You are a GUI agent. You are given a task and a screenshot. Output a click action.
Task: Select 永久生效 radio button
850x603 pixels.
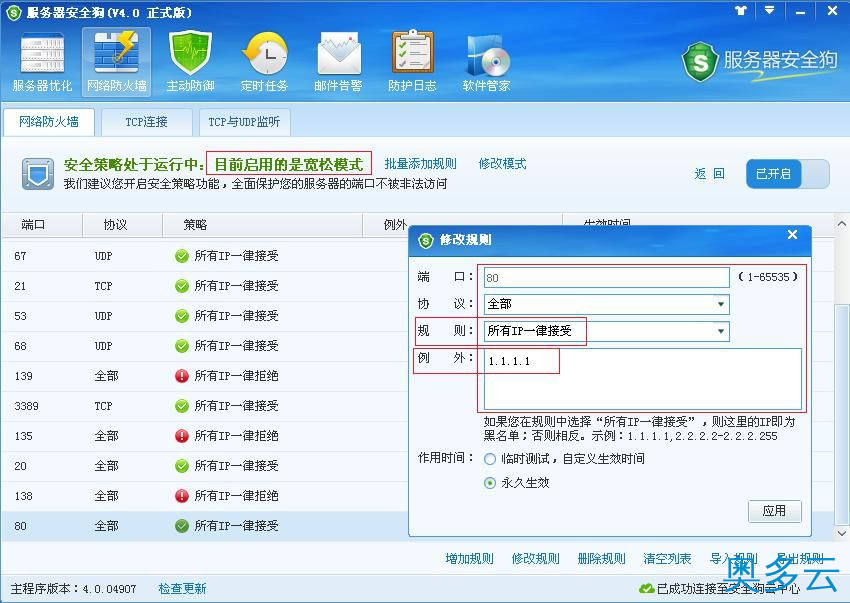[x=490, y=483]
